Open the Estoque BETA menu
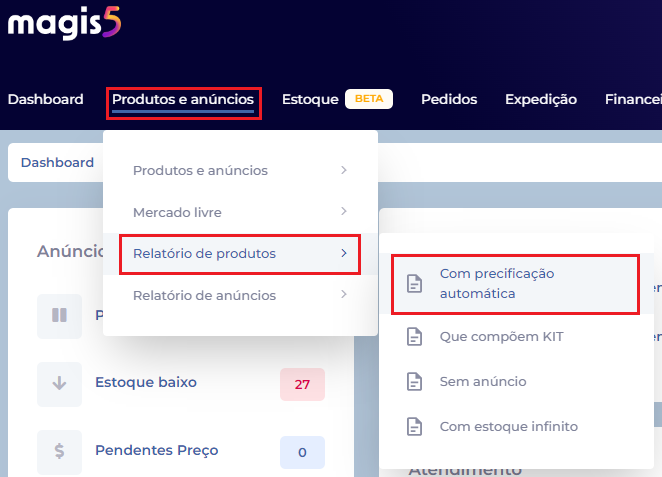 [x=337, y=99]
